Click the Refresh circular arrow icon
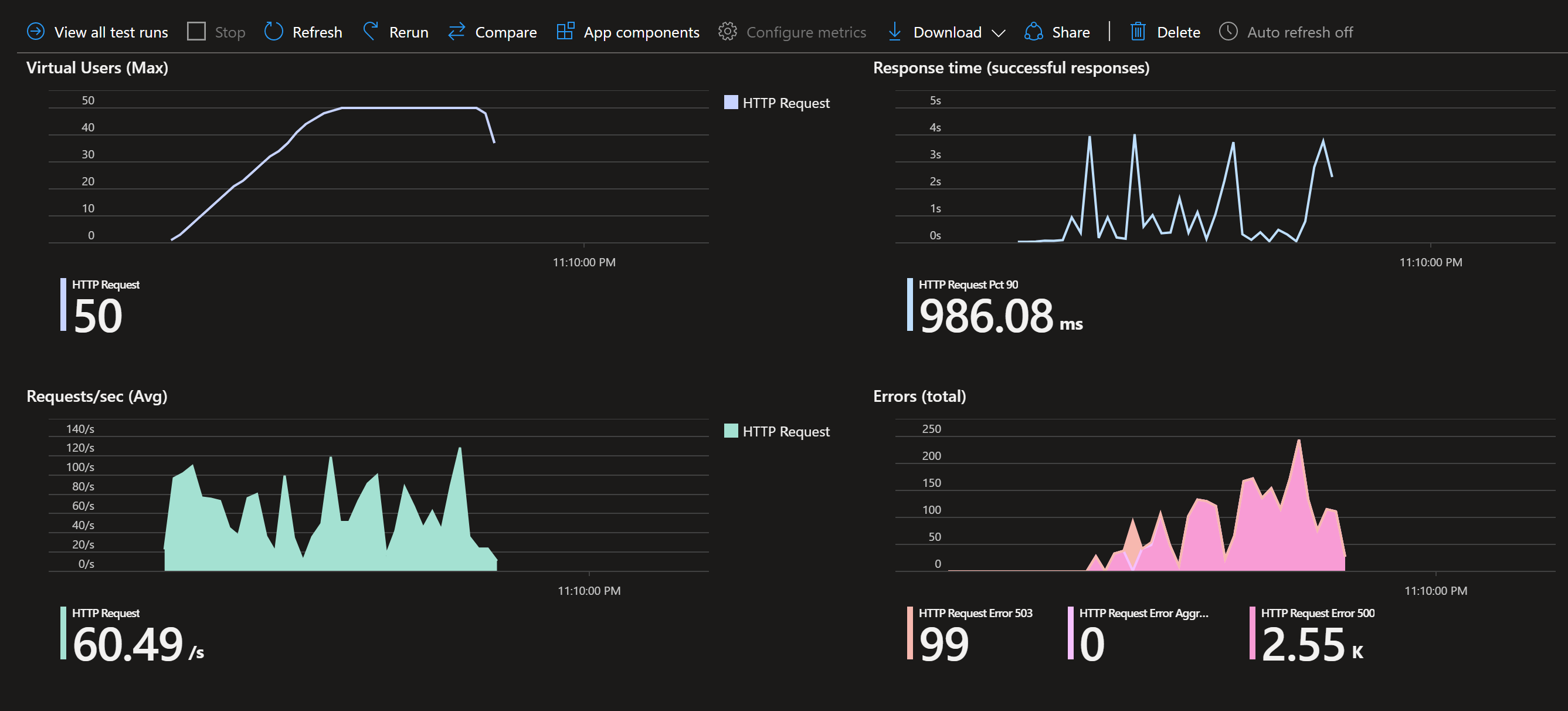 point(273,31)
